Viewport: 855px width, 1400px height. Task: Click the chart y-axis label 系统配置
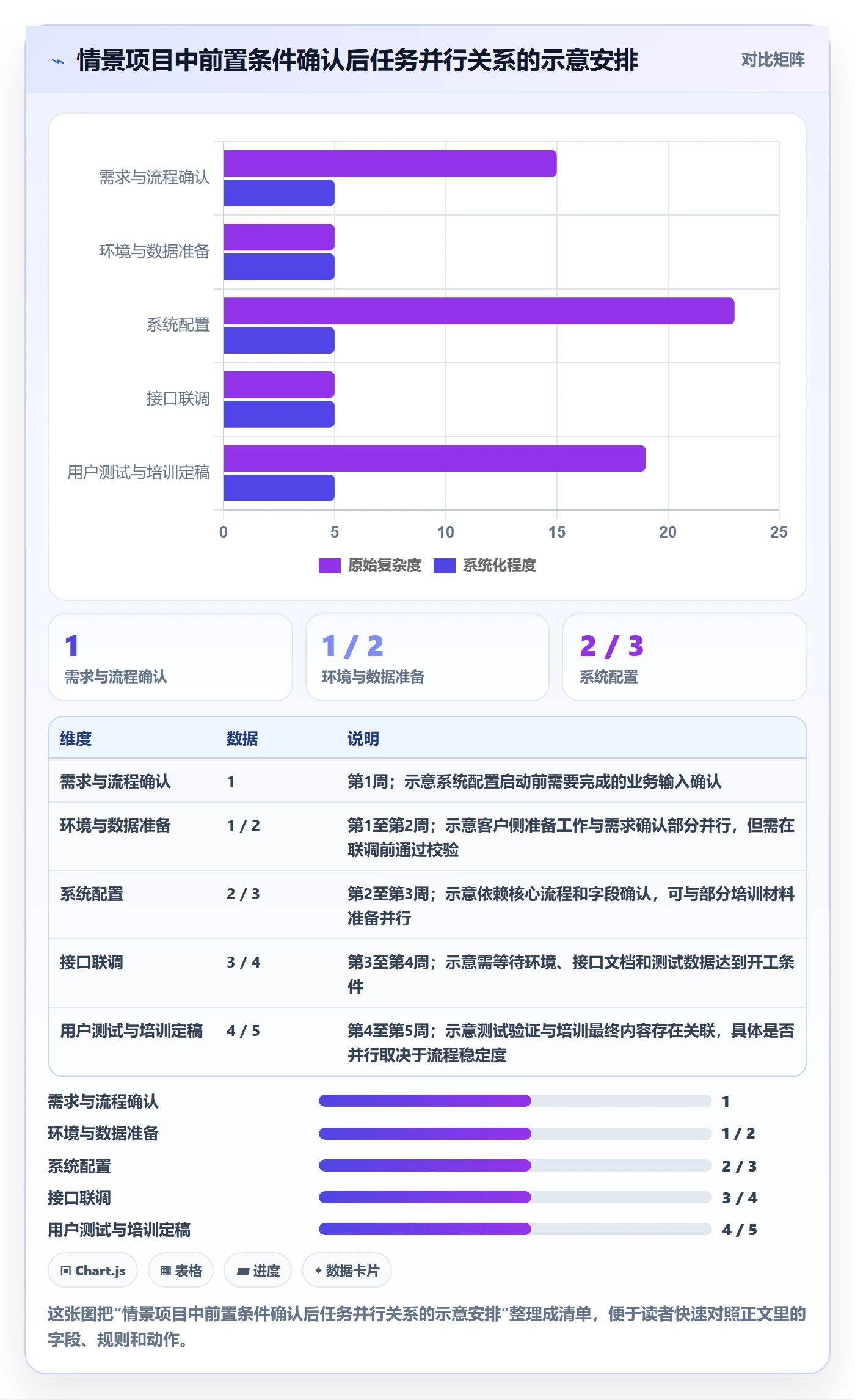[x=178, y=325]
